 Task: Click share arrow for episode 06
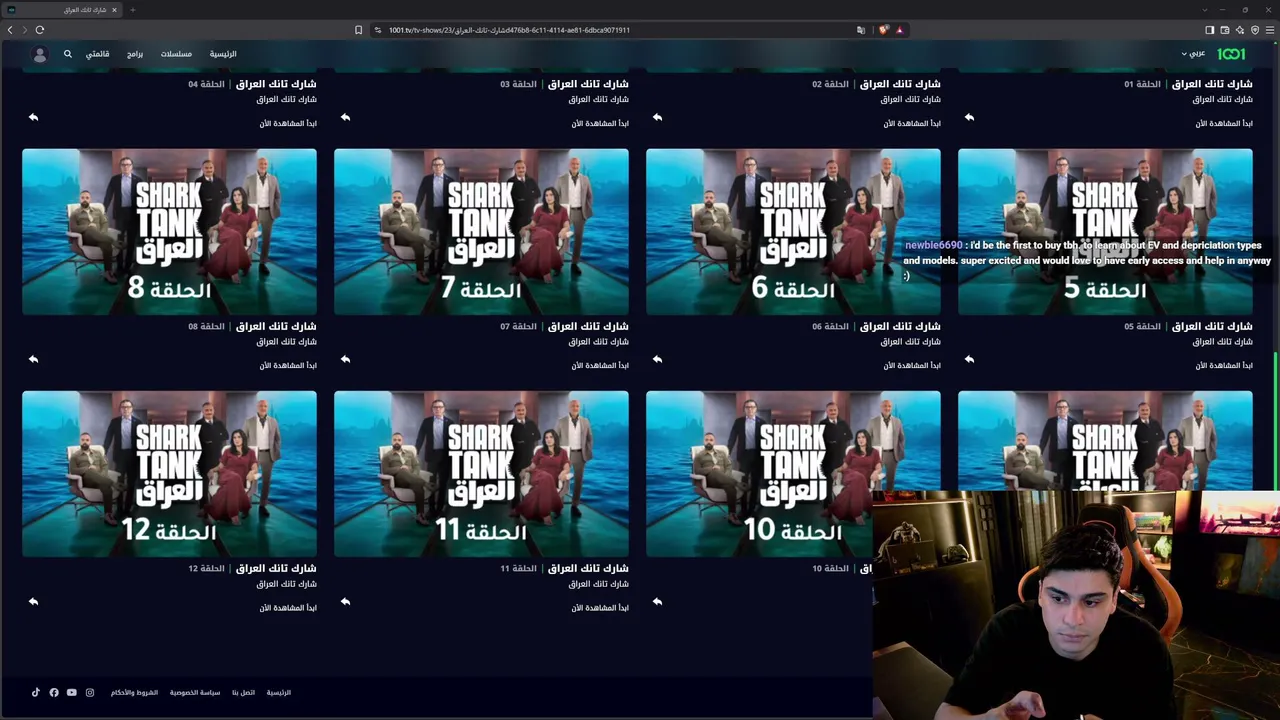(657, 359)
